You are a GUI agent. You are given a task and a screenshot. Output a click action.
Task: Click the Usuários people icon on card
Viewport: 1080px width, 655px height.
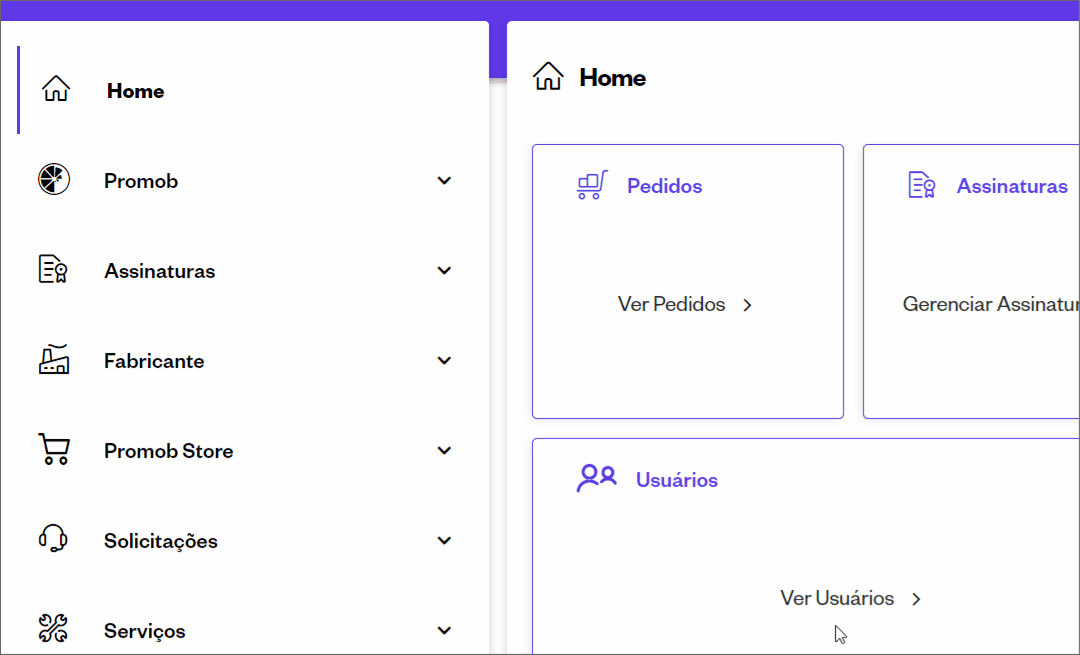(596, 478)
